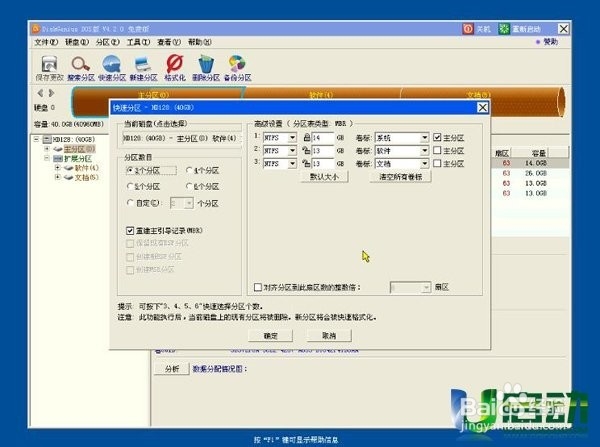The width and height of the screenshot is (600, 447).
Task: Open the View (查看) menu
Action: point(169,42)
